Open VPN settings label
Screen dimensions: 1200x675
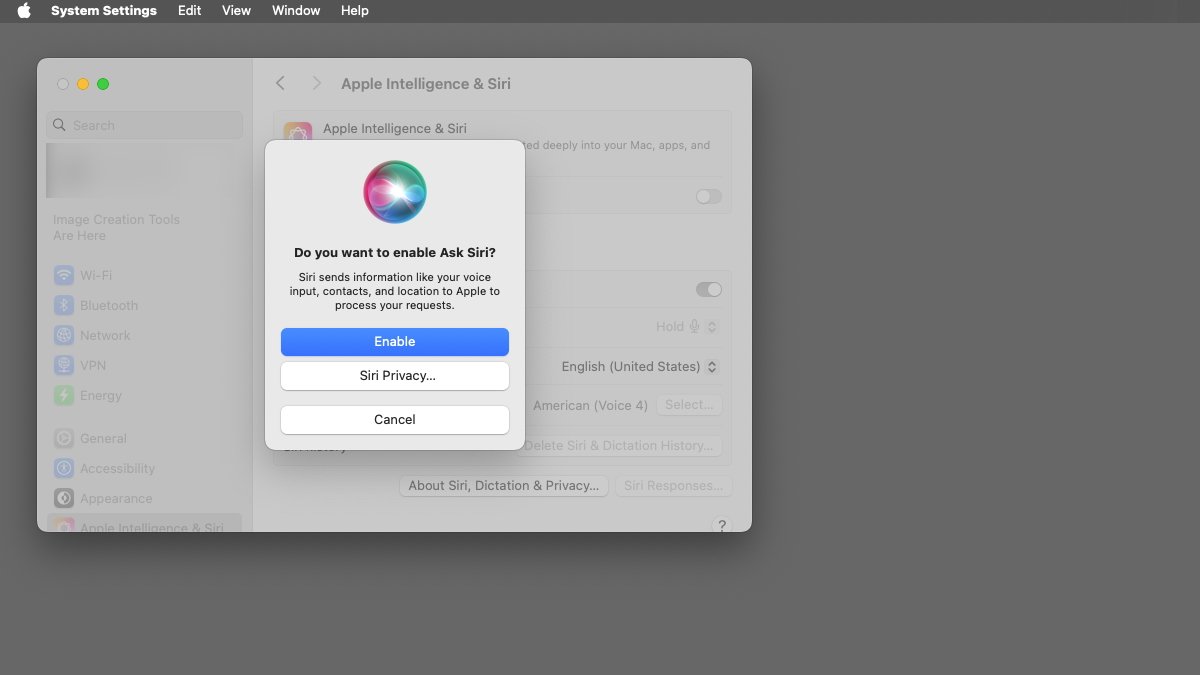point(93,365)
